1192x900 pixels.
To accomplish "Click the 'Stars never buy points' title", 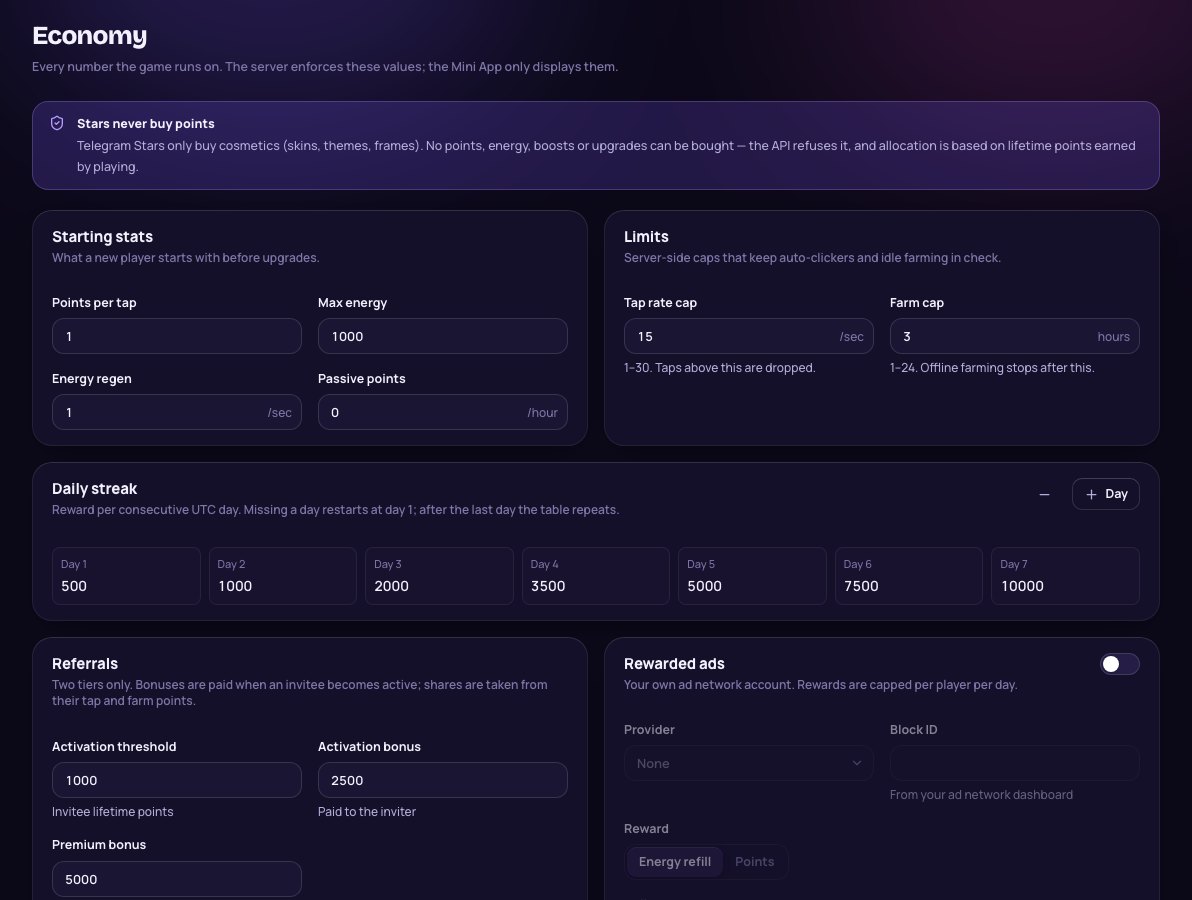I will pyautogui.click(x=145, y=123).
